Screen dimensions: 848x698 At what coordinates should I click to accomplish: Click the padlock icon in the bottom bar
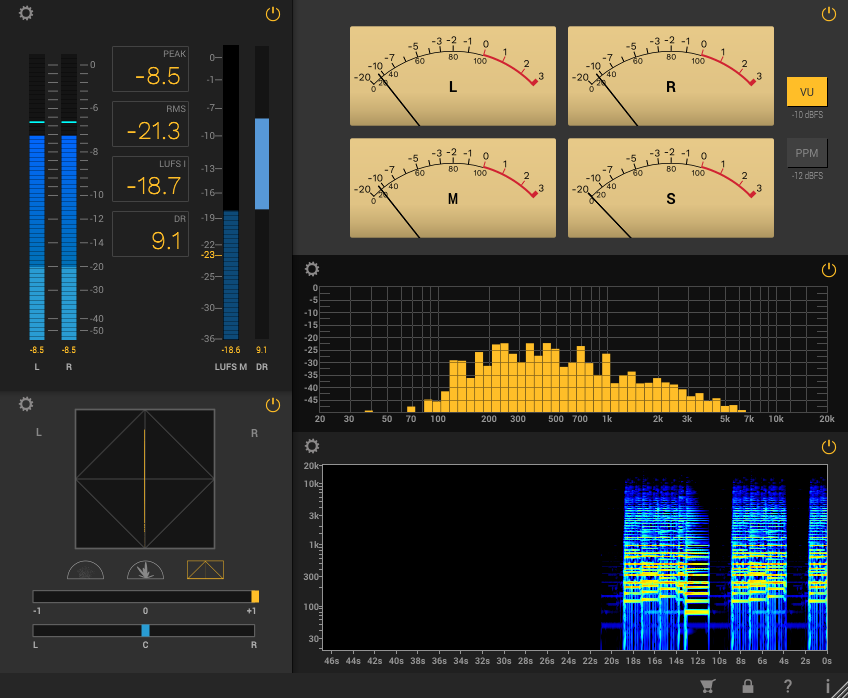click(747, 686)
